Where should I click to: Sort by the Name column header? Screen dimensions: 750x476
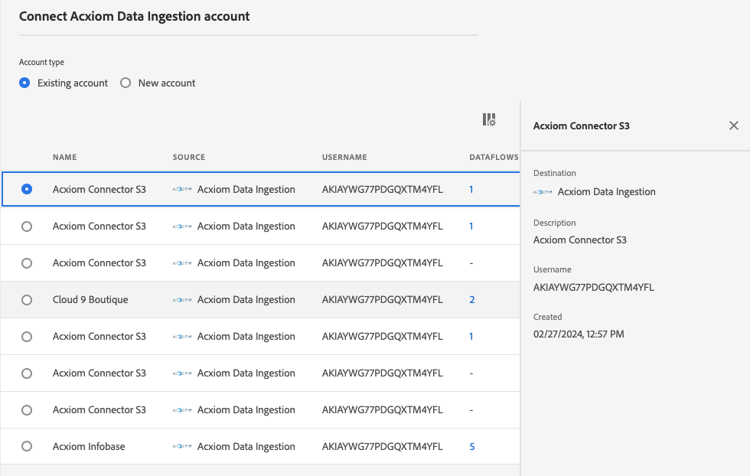point(65,157)
